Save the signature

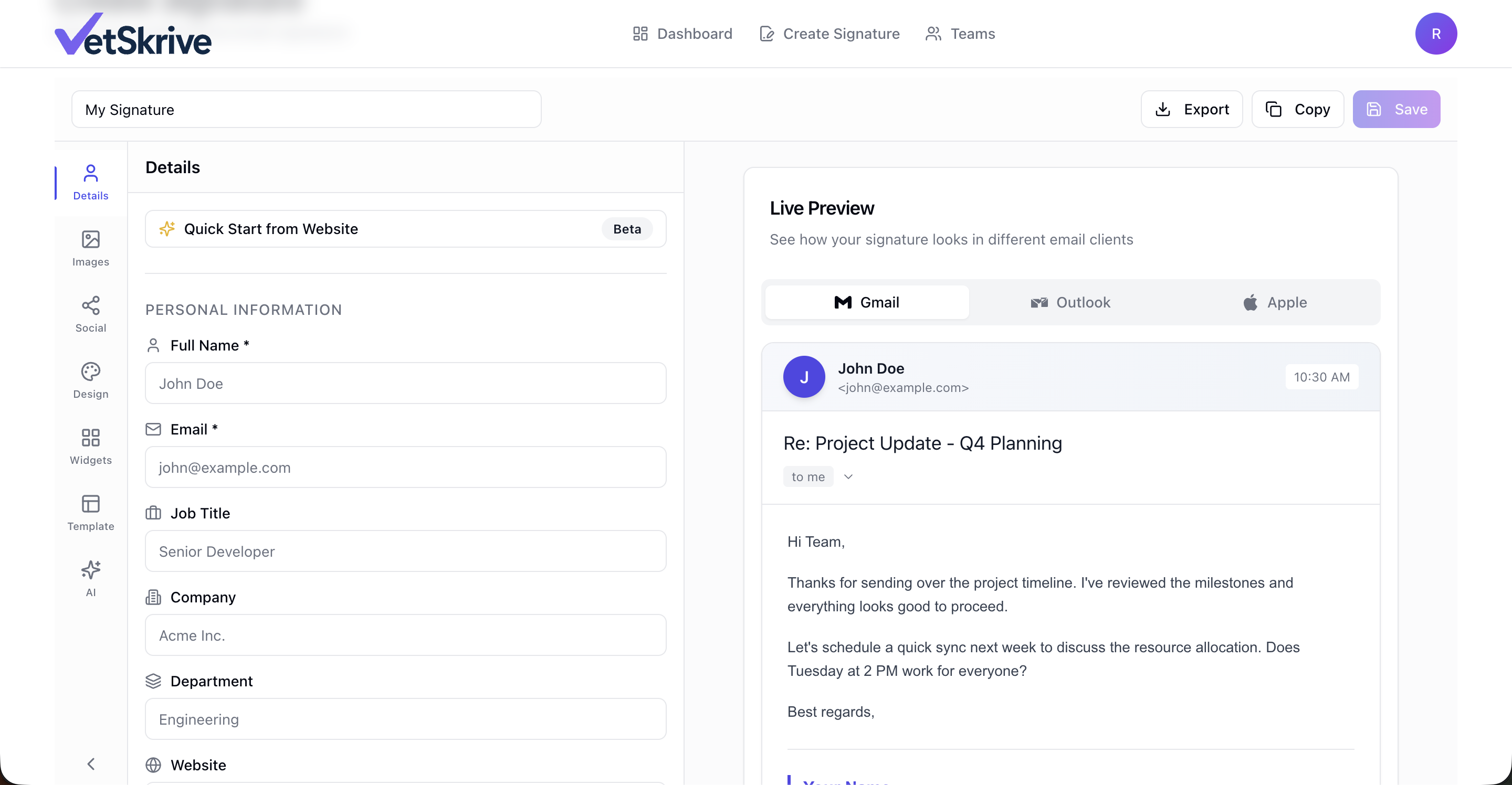click(1396, 109)
